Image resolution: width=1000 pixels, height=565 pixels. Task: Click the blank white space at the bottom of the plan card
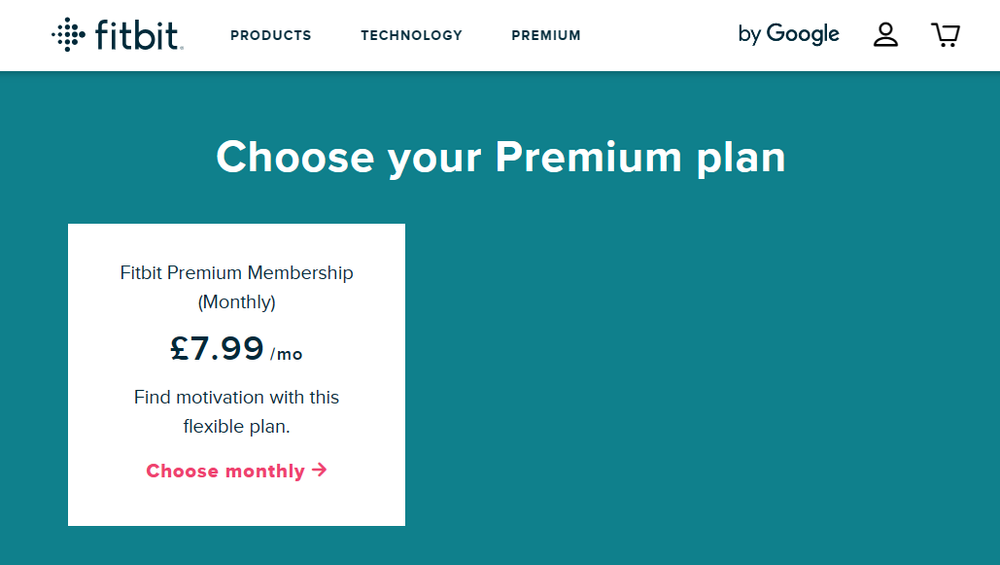point(236,505)
